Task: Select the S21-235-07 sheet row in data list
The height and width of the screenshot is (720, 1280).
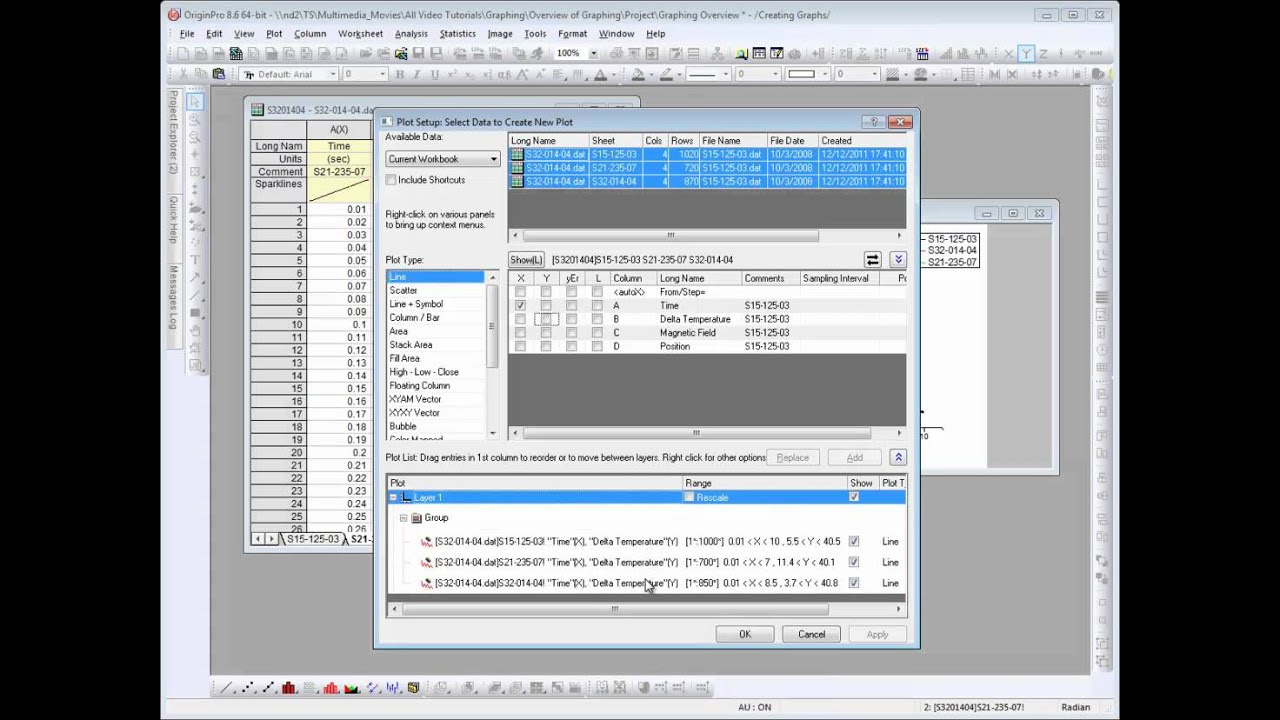Action: point(707,168)
